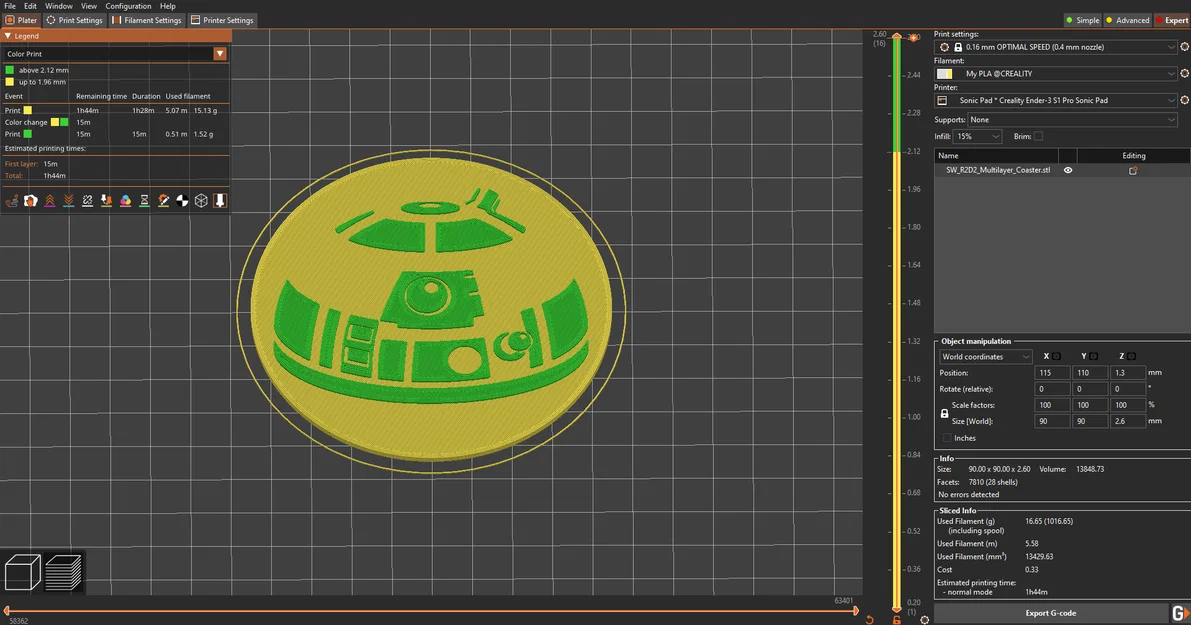The image size is (1191, 625).
Task: Open print settings preset gear icon
Action: [x=1184, y=47]
